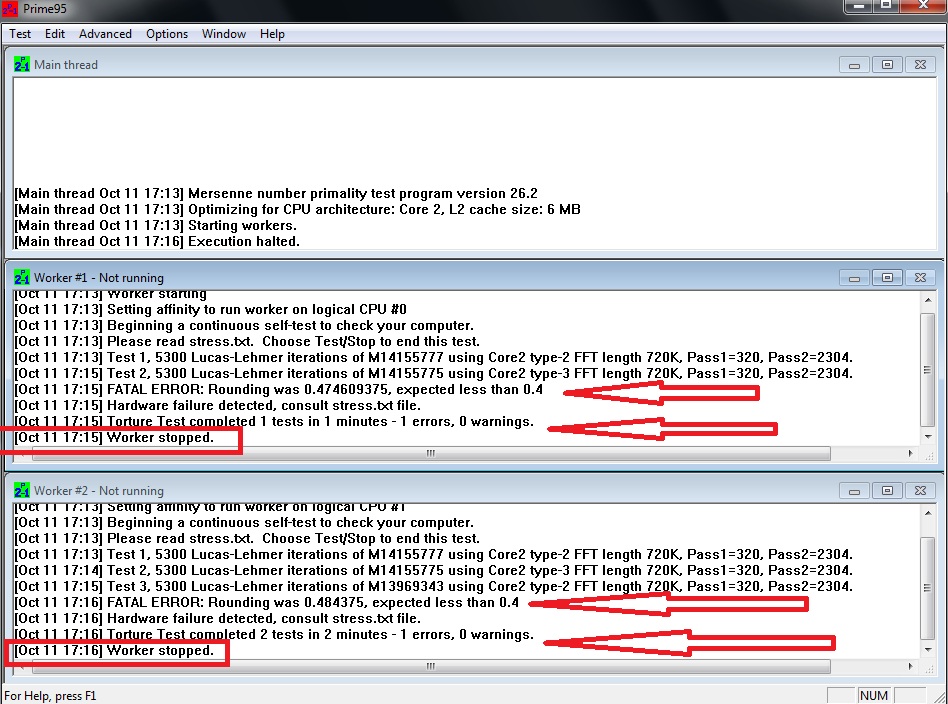Click the 'Starting workers.' log line
This screenshot has height=704, width=948.
pyautogui.click(x=155, y=226)
